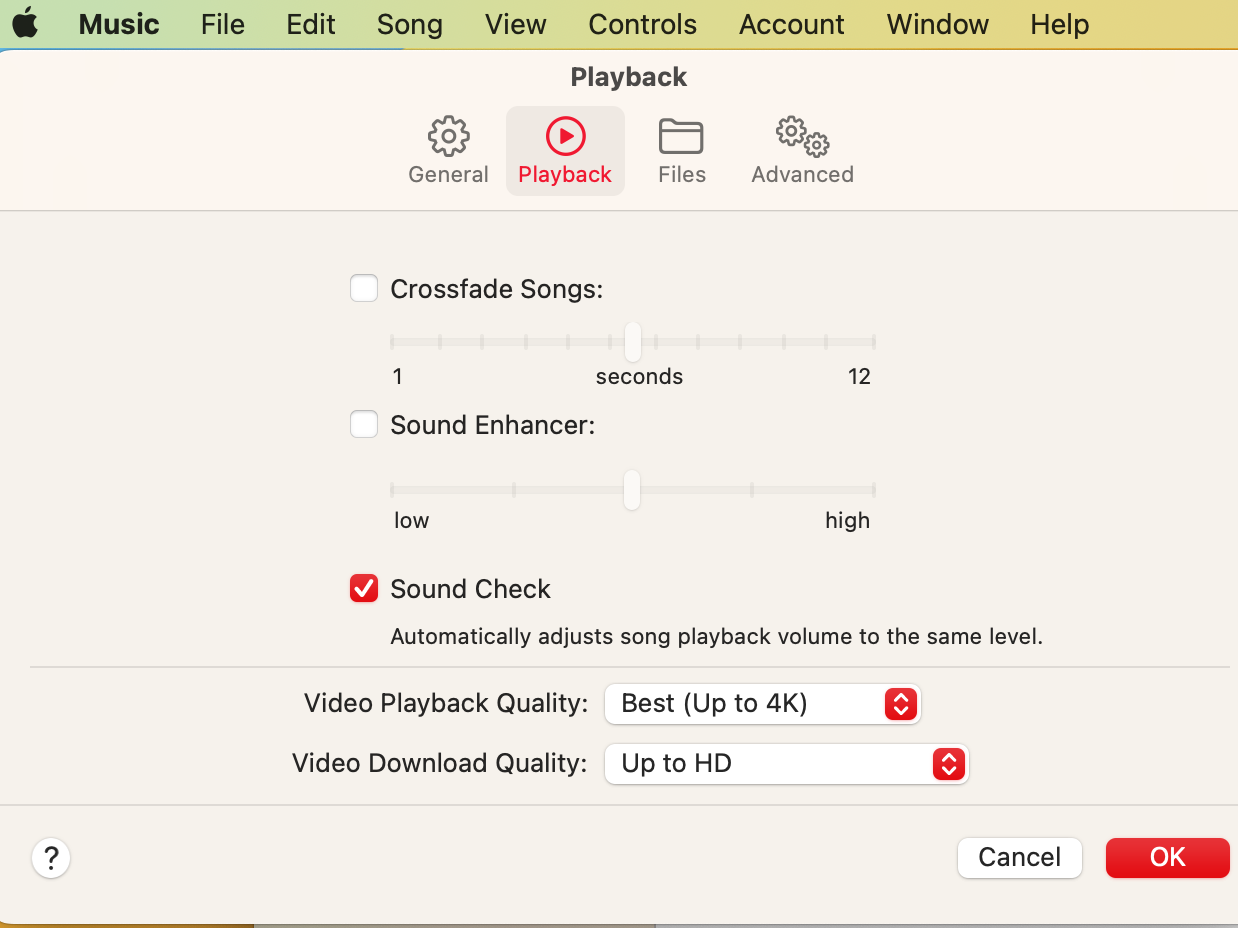Viewport: 1238px width, 928px height.
Task: Open the Help menu
Action: tap(1060, 24)
